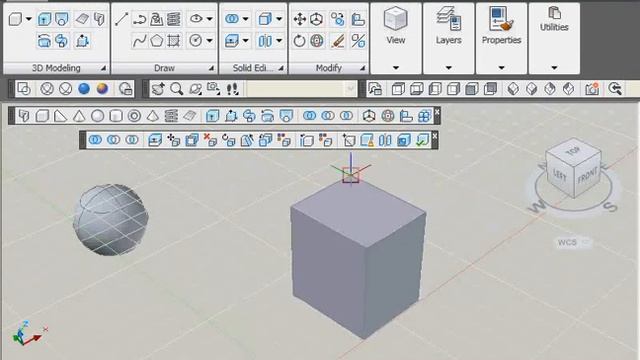
Task: Open Union dropdown arrow in Solid Editing ribbon panel
Action: (245, 19)
